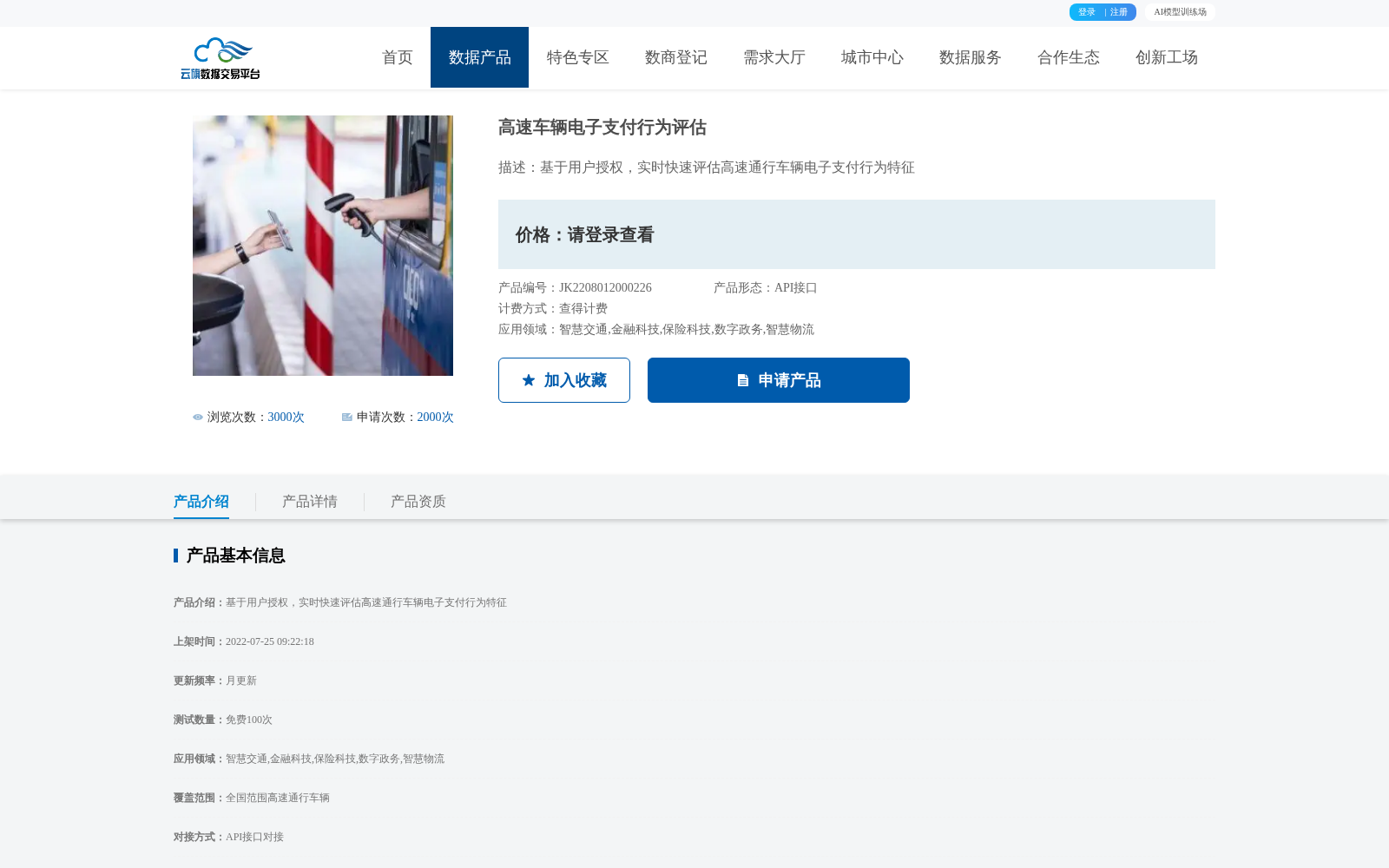This screenshot has height=868, width=1389.
Task: Click the 应用领域 row in basic info
Action: tap(309, 759)
